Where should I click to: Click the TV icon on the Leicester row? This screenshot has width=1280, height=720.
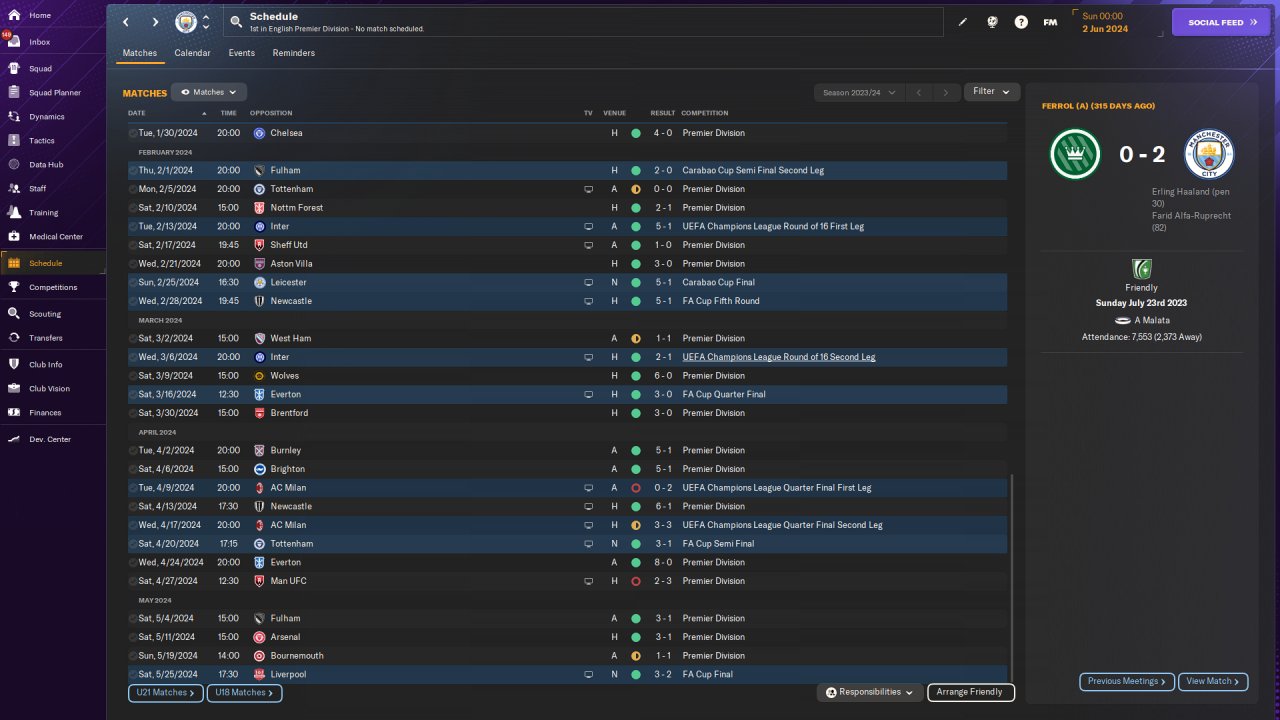(x=589, y=283)
